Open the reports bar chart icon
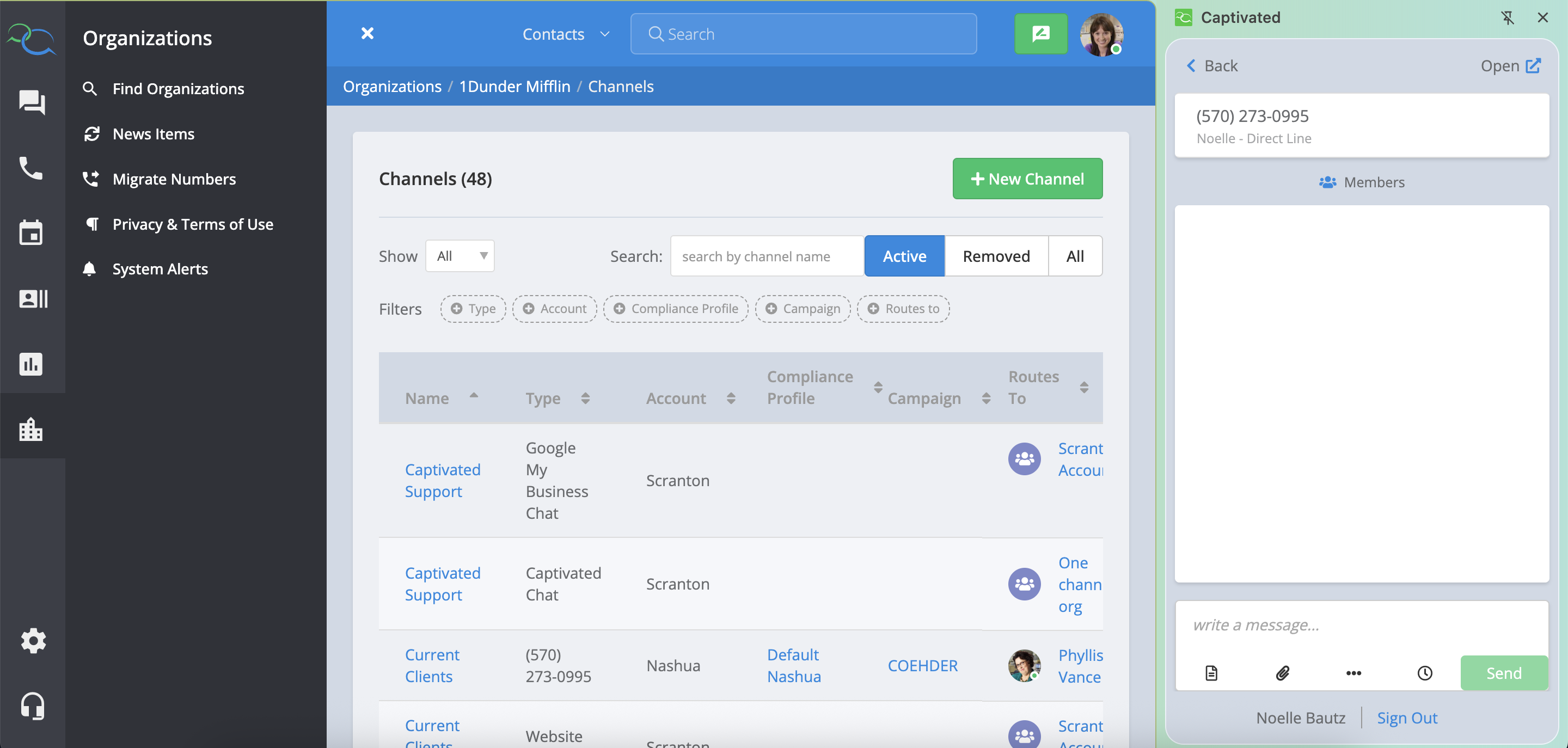The image size is (1568, 748). coord(31,364)
